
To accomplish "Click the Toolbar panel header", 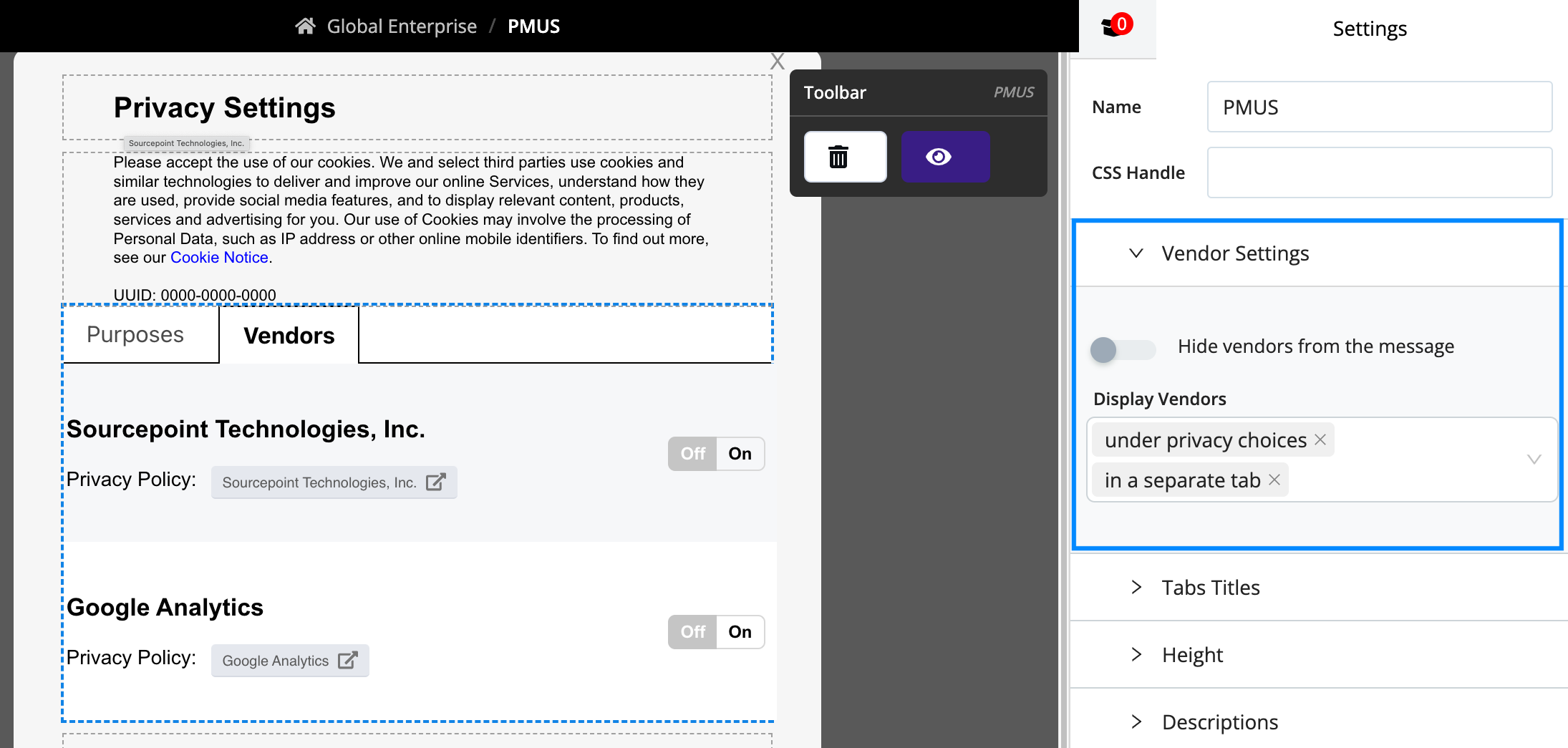I will pos(918,92).
